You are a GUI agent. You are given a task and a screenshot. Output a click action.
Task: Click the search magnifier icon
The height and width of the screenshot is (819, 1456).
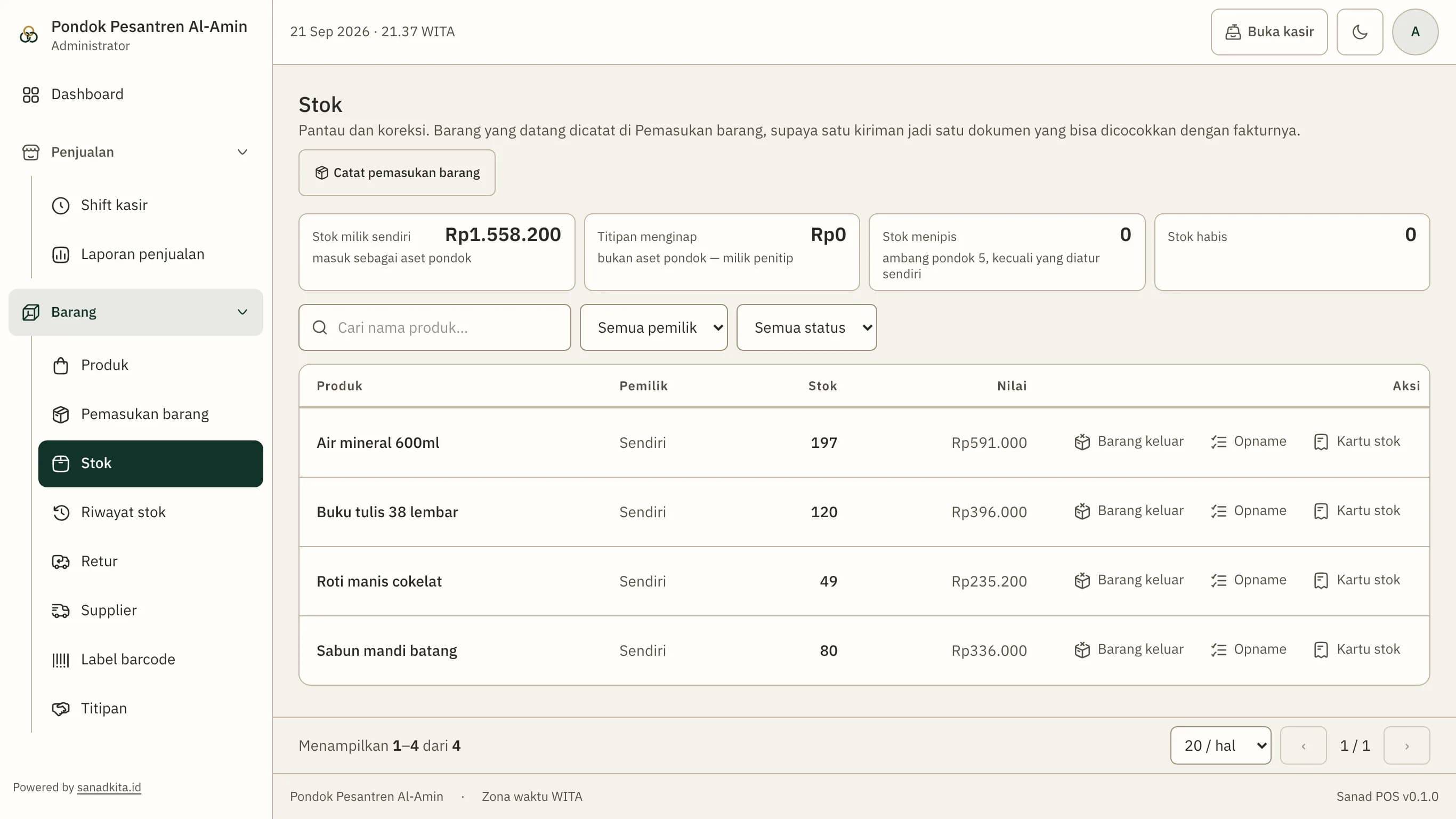point(320,327)
